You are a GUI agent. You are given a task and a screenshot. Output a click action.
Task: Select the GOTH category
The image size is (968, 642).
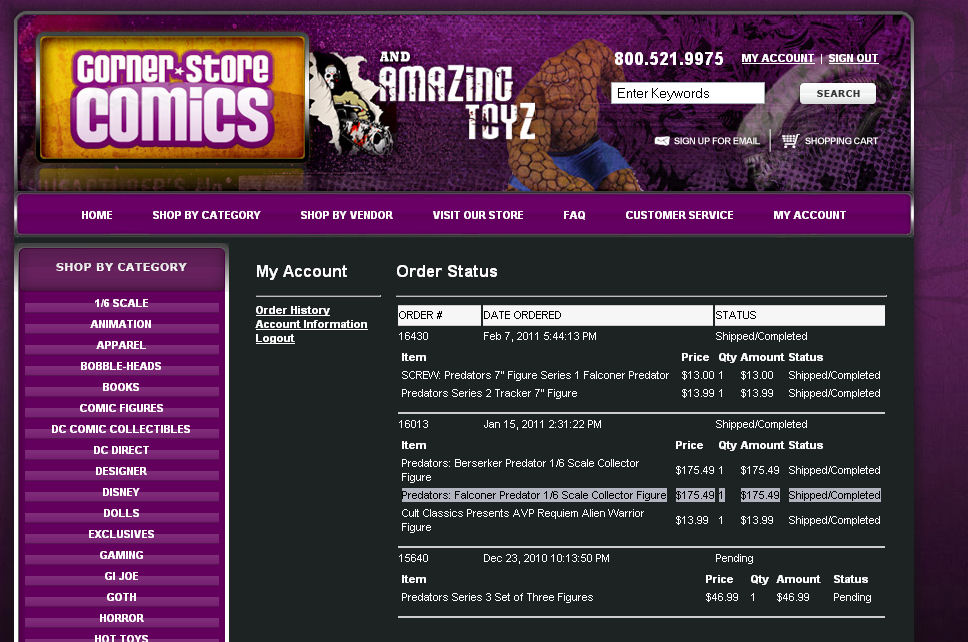pos(121,597)
